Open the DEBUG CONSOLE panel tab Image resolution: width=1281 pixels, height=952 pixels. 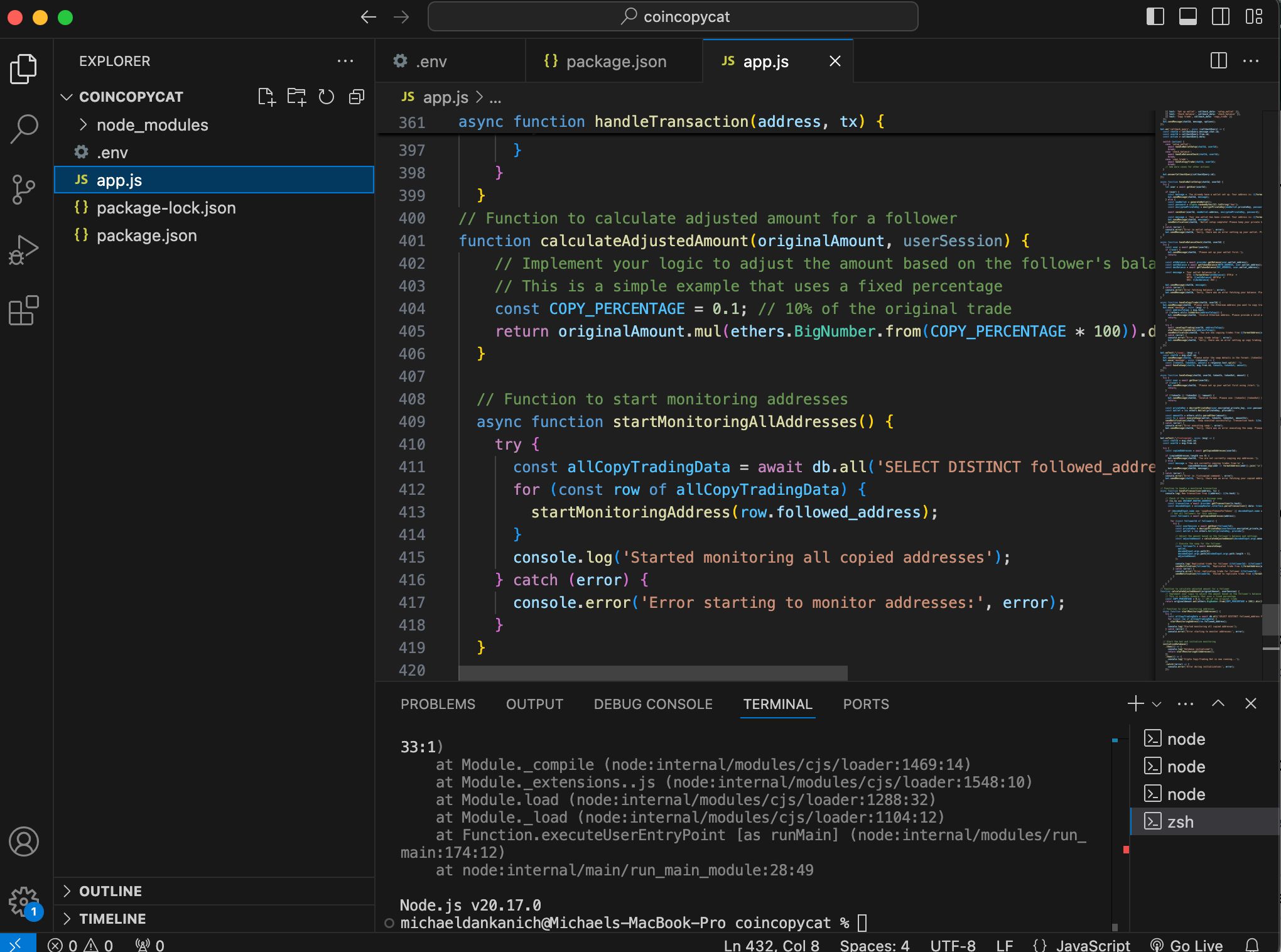click(653, 704)
